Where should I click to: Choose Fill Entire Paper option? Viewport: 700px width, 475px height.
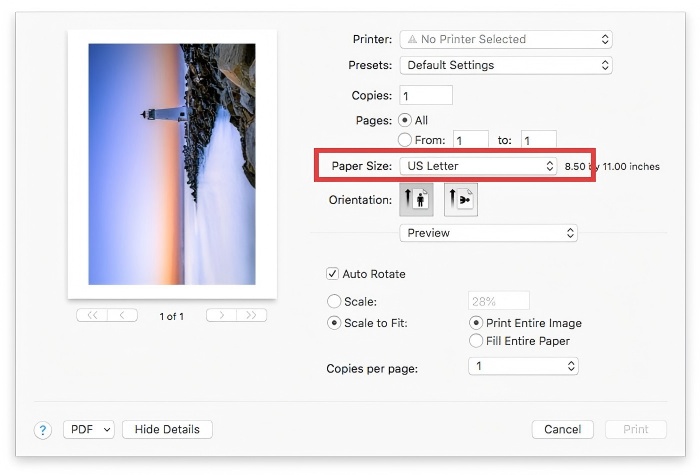476,341
